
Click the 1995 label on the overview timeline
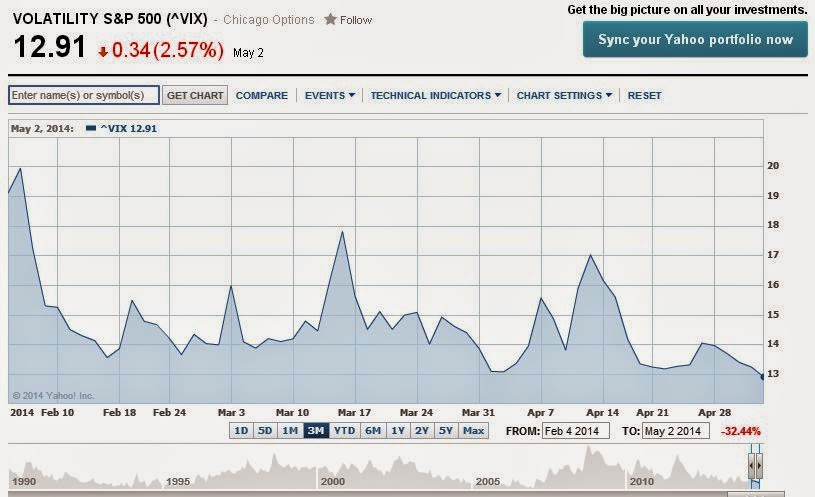click(x=178, y=481)
